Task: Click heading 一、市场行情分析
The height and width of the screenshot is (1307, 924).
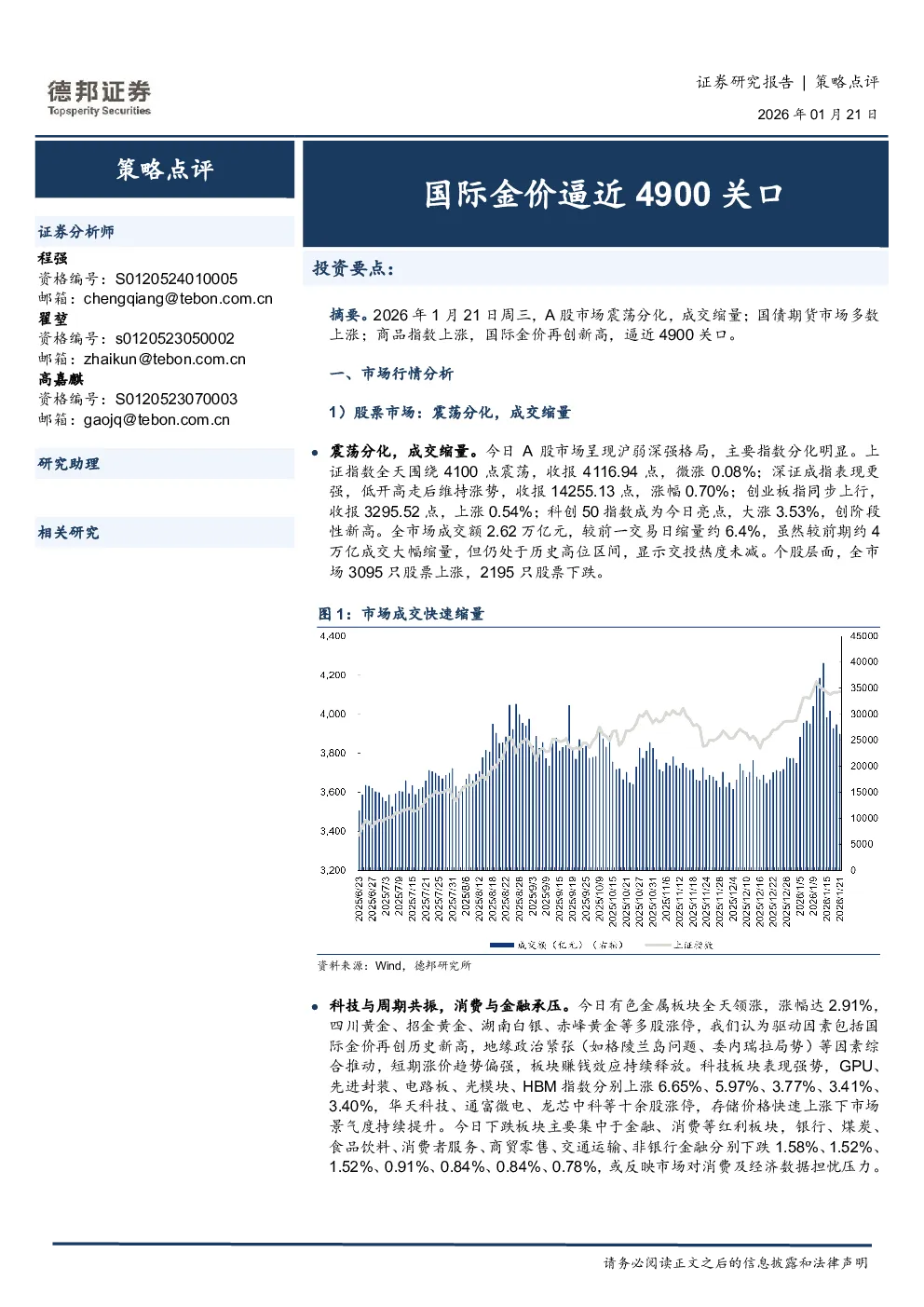Action: (x=391, y=374)
